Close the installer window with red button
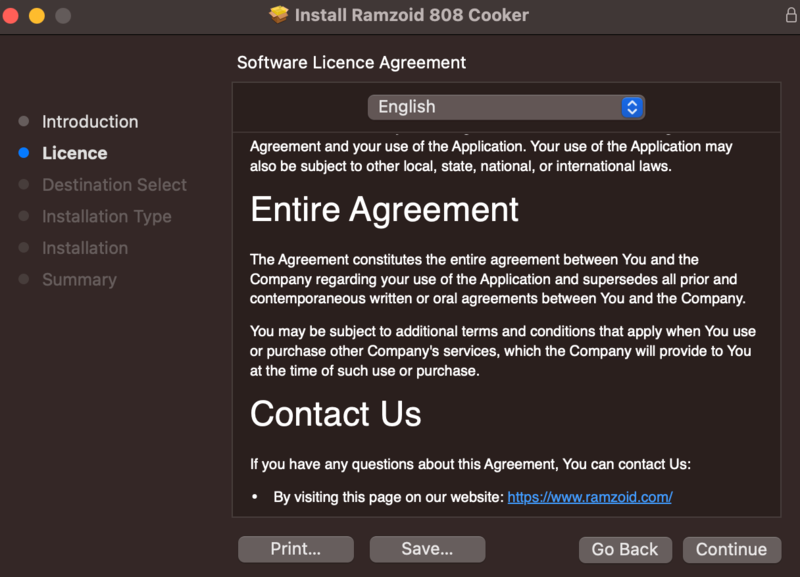This screenshot has width=800, height=577. [x=12, y=16]
